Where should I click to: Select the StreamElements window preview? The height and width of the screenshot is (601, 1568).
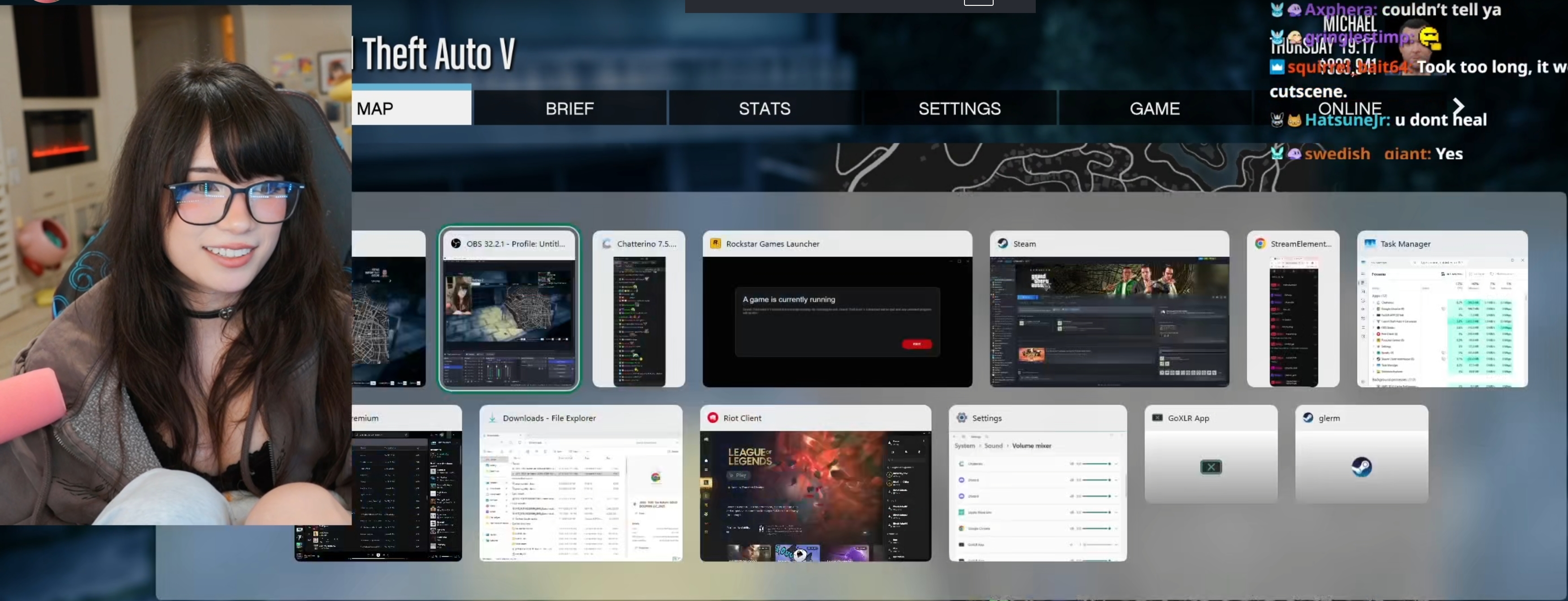click(1294, 322)
